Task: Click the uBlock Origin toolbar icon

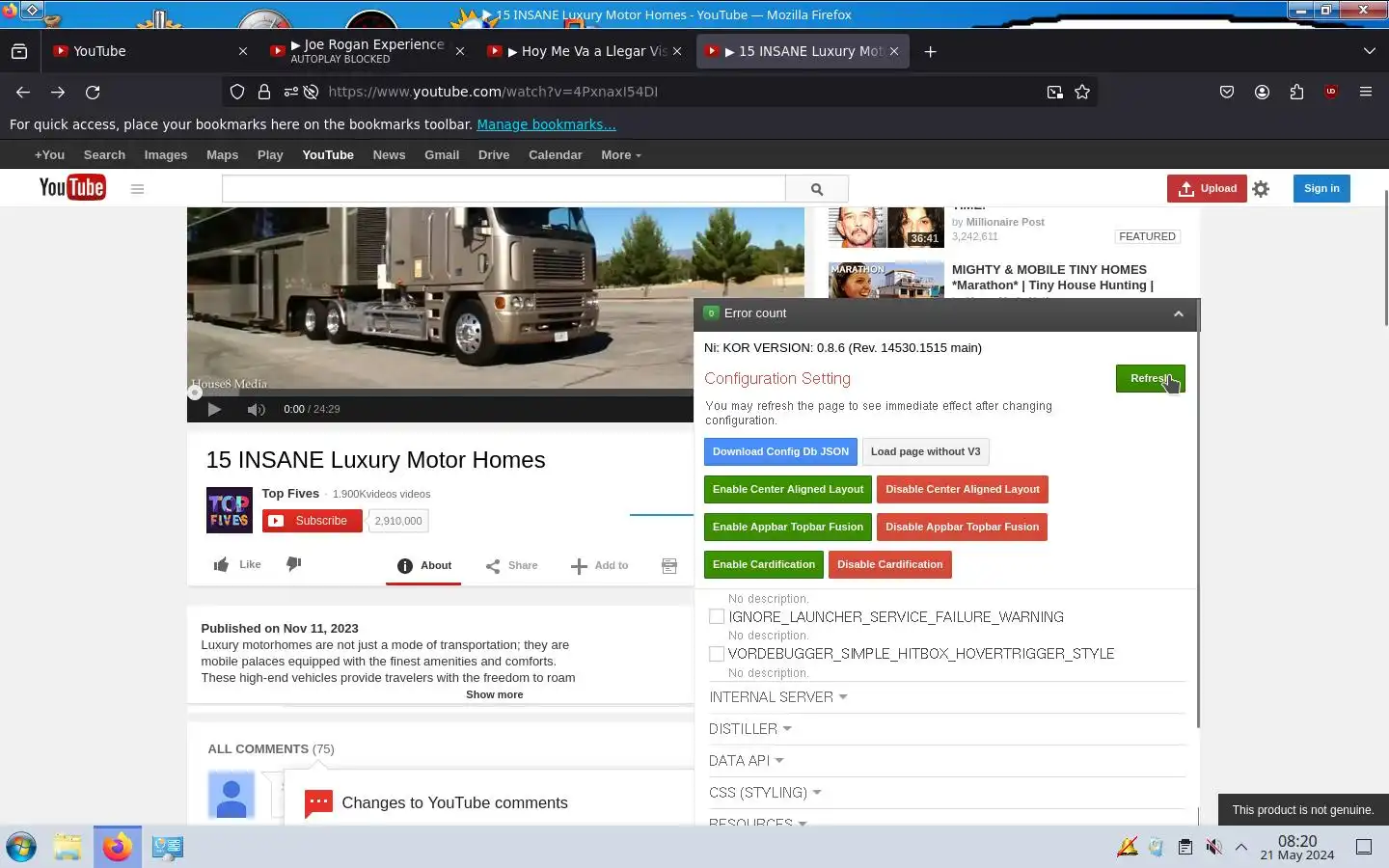Action: 1331,92
